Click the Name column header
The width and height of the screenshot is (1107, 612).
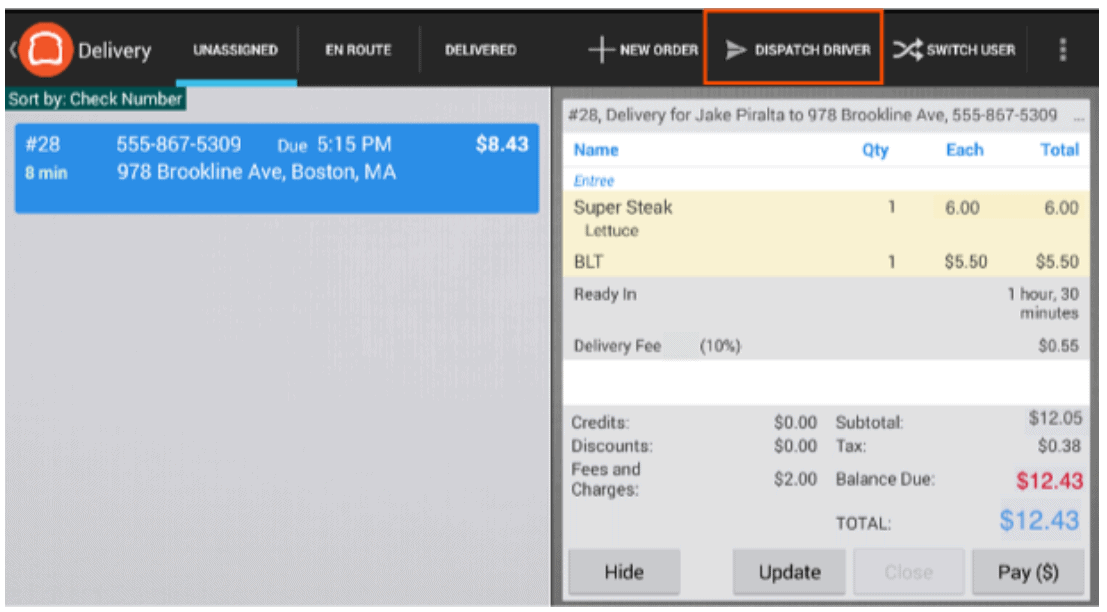596,150
